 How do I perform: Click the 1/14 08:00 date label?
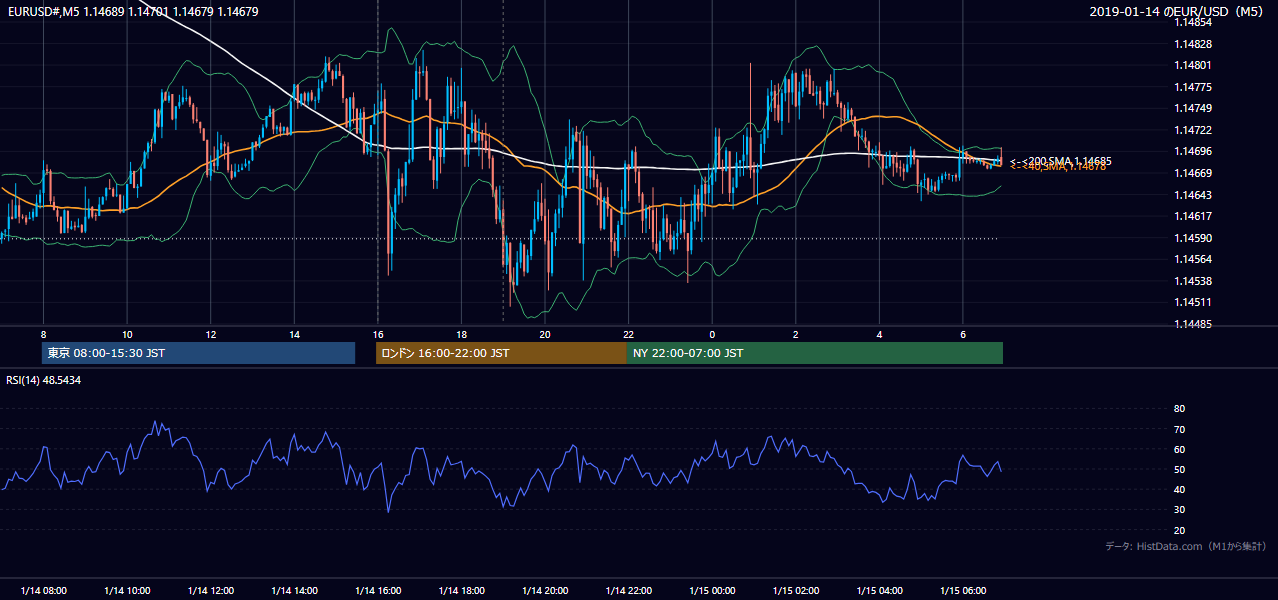pos(43,591)
